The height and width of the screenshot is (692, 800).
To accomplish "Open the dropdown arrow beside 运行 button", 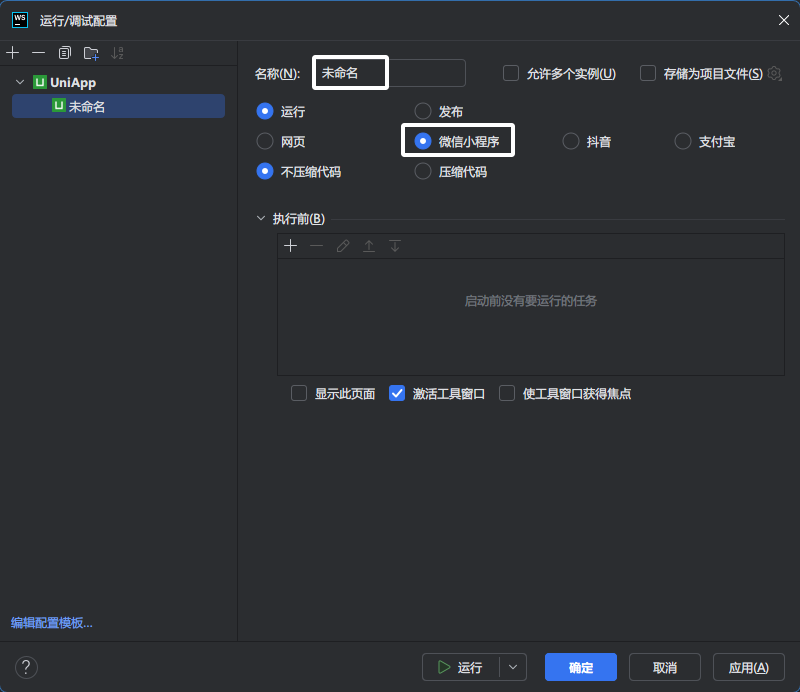I will 513,667.
